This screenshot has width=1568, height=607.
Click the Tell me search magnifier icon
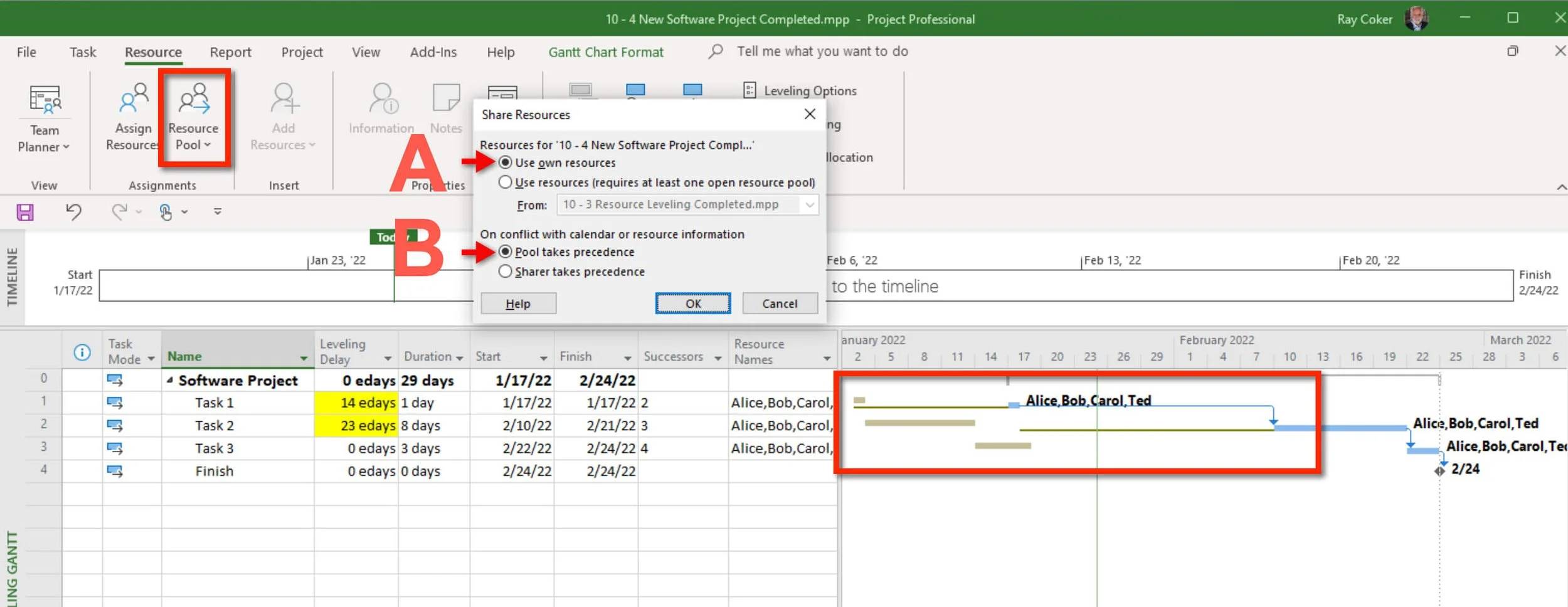[716, 51]
